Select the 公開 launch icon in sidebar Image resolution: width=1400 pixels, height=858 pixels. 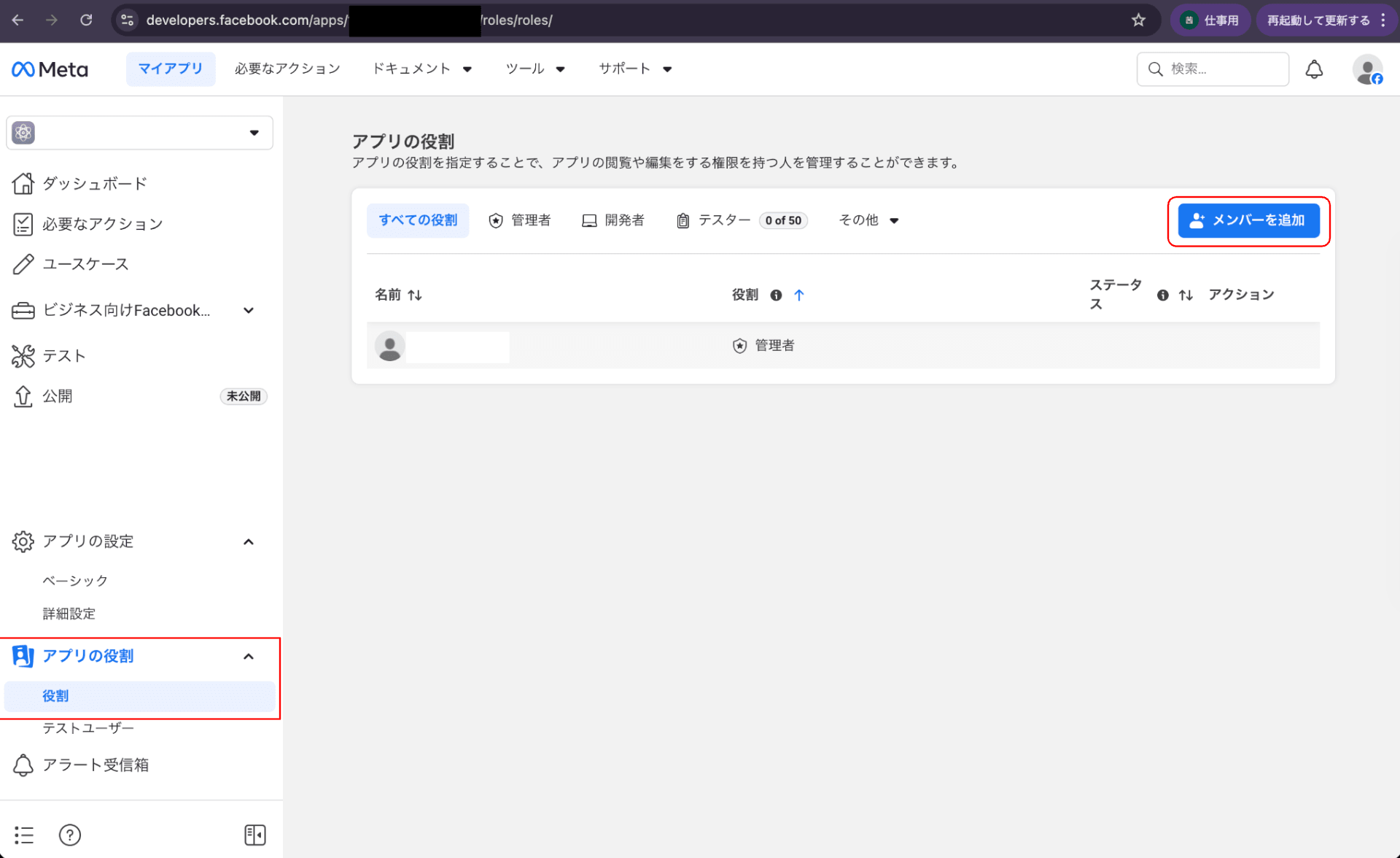click(23, 395)
